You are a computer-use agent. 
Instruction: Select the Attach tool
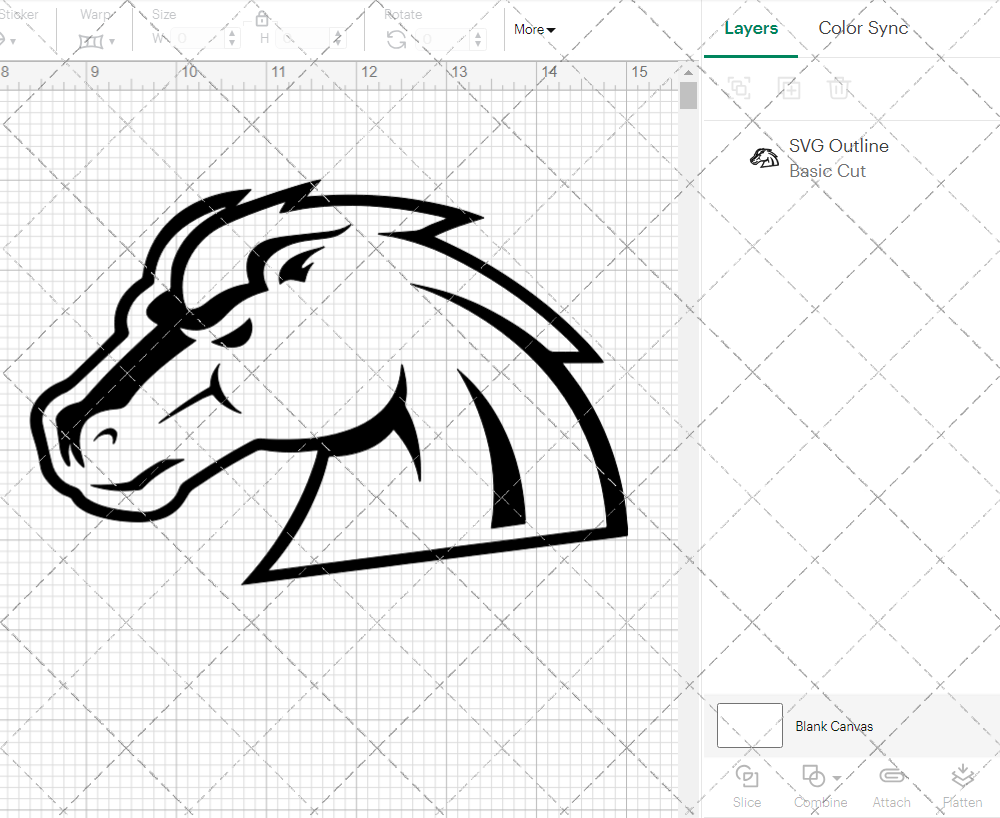point(892,786)
